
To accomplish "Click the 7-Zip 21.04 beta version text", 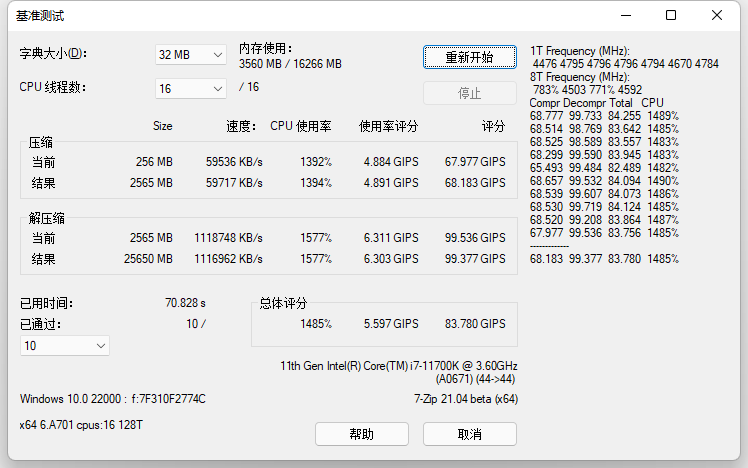I will coord(465,399).
